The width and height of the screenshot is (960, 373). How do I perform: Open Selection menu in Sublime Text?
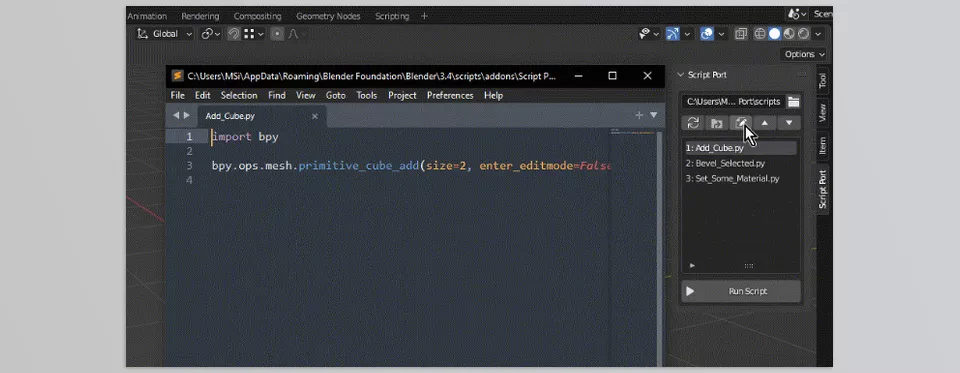pyautogui.click(x=239, y=96)
